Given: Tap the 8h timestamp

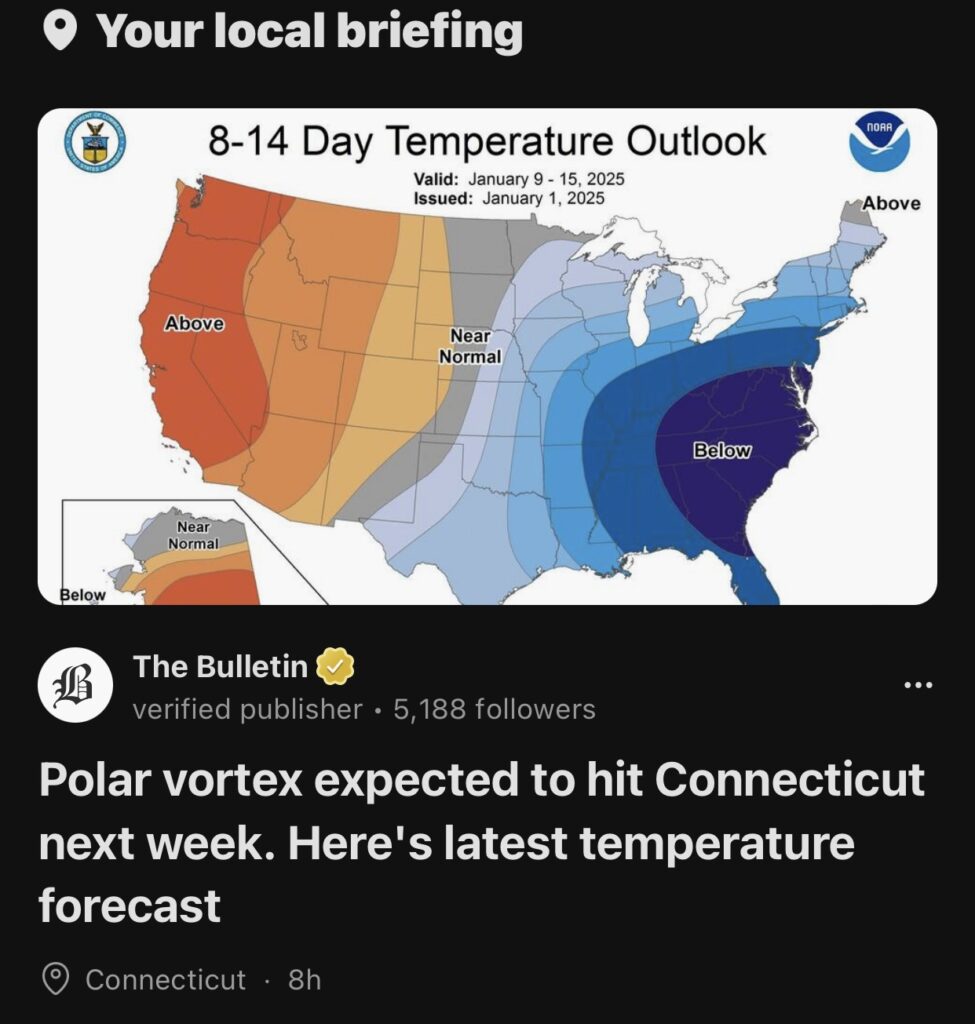Looking at the screenshot, I should 304,979.
